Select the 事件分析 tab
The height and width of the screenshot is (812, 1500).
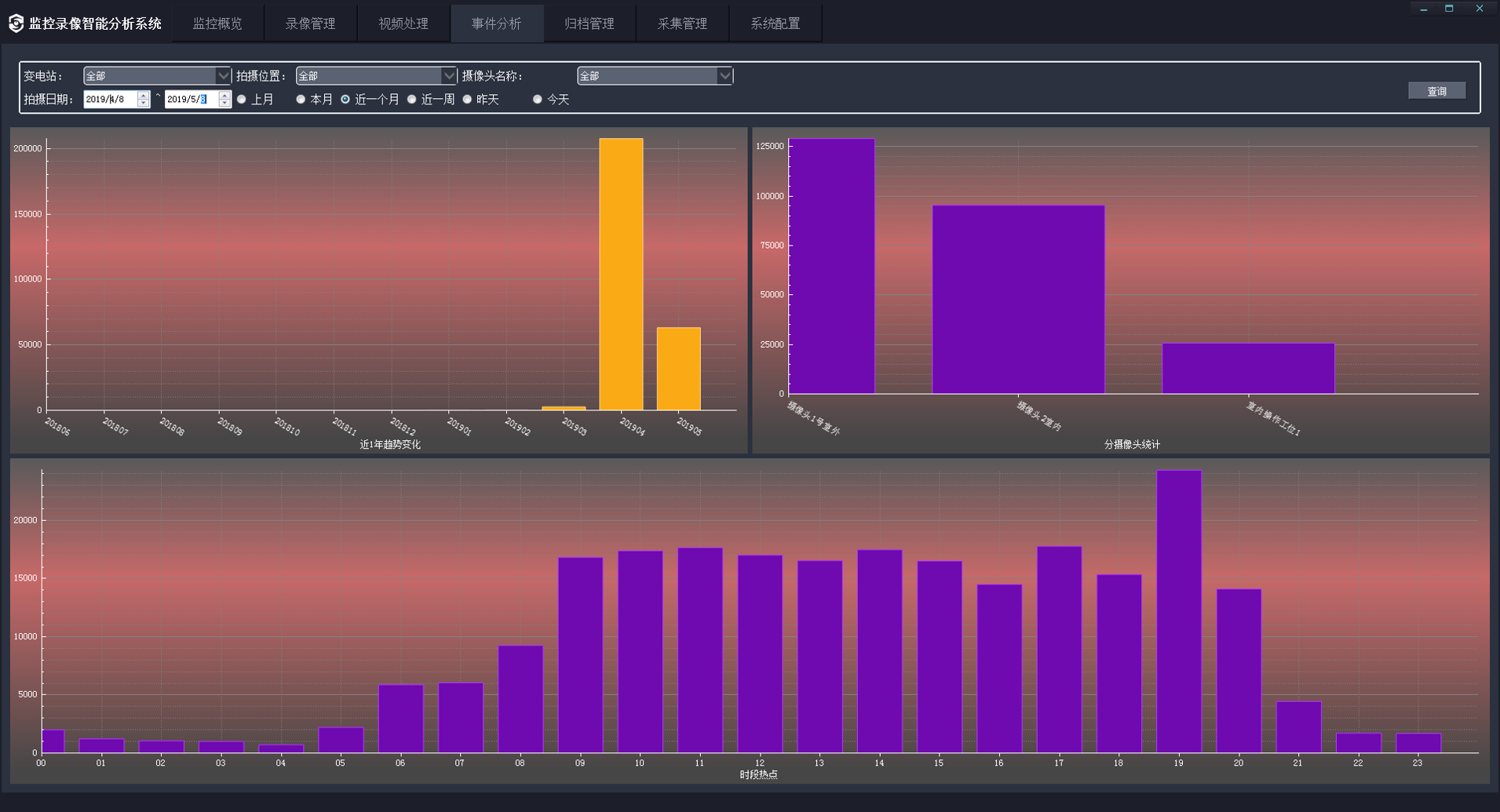(496, 24)
